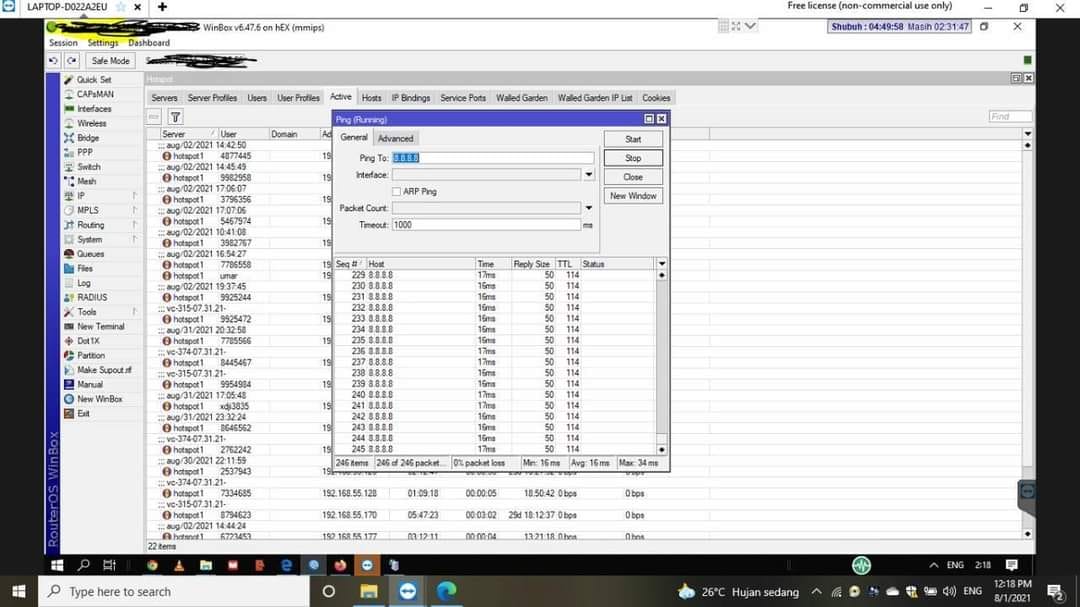Image resolution: width=1080 pixels, height=607 pixels.
Task: Open Wireless sidebar item
Action: (92, 123)
